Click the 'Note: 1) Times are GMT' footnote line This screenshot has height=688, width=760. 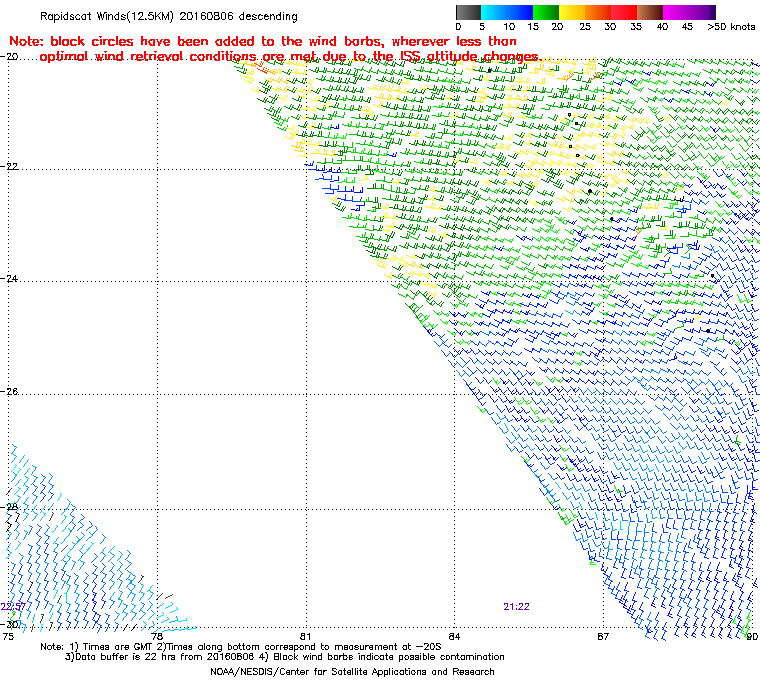click(x=241, y=646)
